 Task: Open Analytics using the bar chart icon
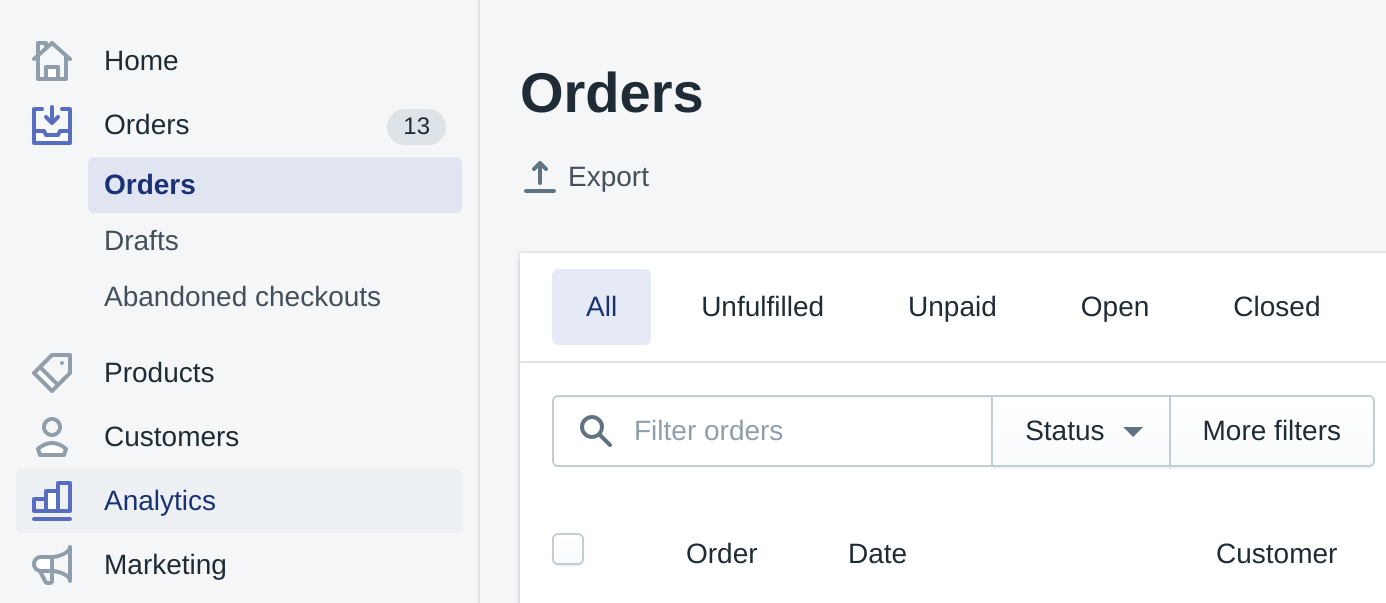[52, 500]
